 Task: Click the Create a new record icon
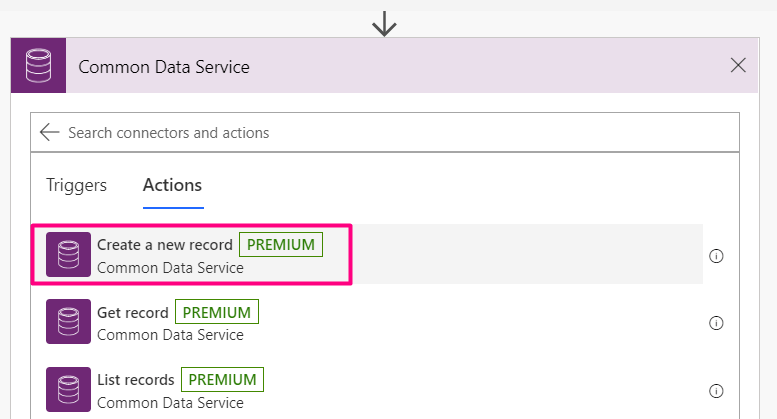[x=68, y=255]
